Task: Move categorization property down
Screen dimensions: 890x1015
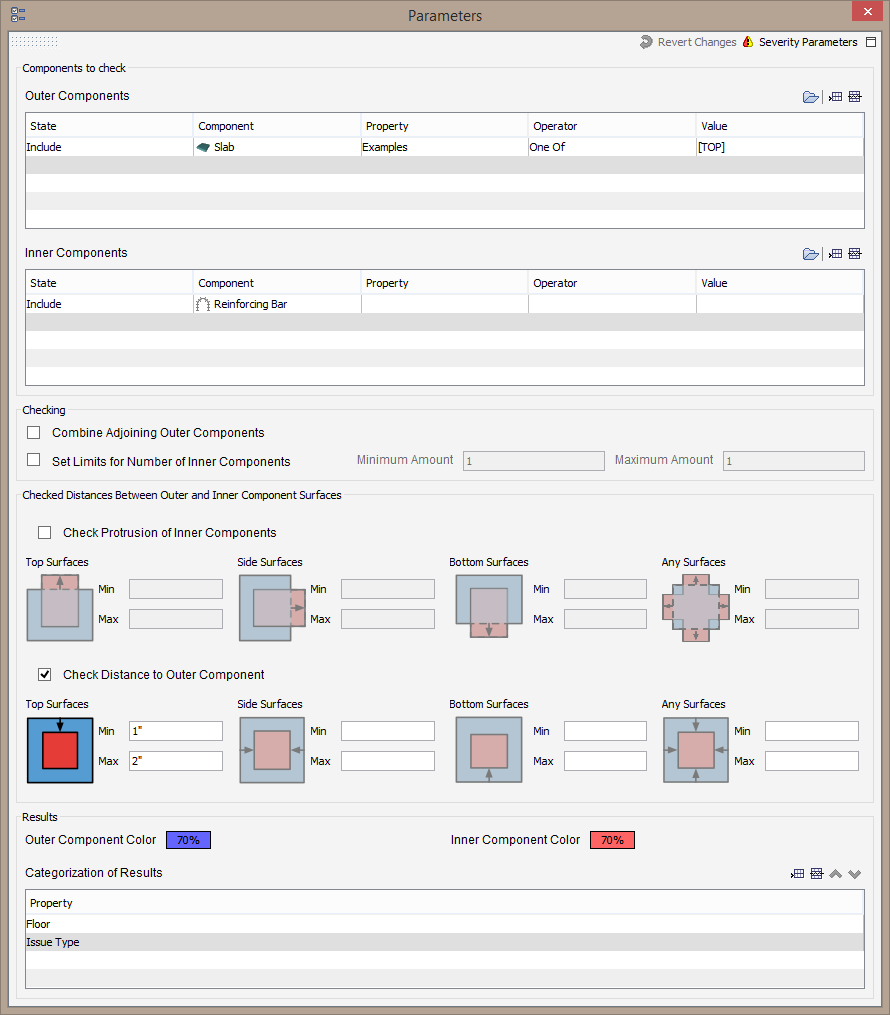Action: tap(854, 874)
